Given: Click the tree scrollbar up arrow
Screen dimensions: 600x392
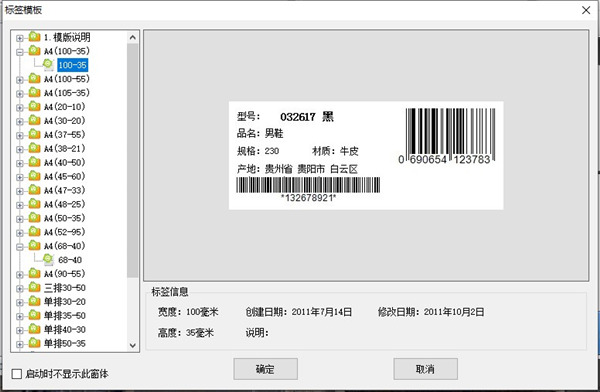Looking at the screenshot, I should 132,37.
